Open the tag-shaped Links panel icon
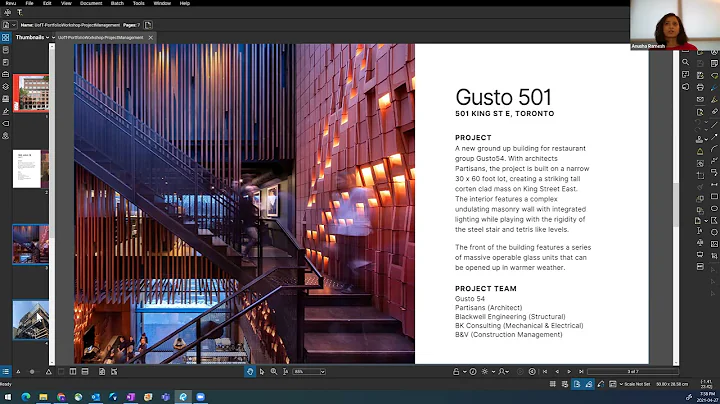720x404 pixels. pos(6,123)
